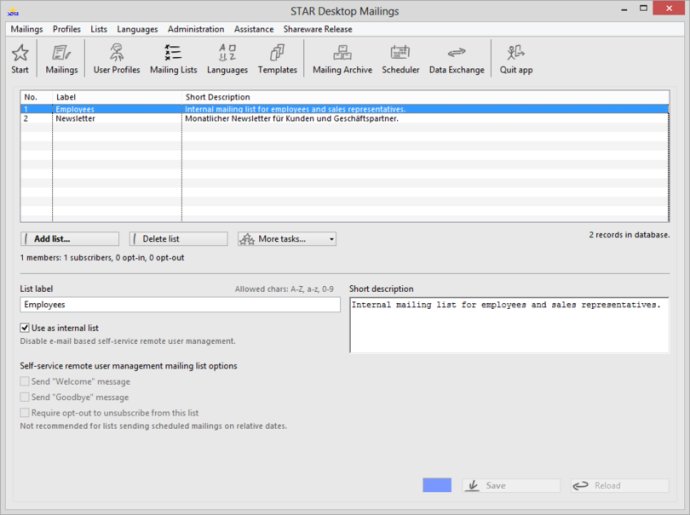
Task: Open the Assistance menu
Action: point(253,29)
